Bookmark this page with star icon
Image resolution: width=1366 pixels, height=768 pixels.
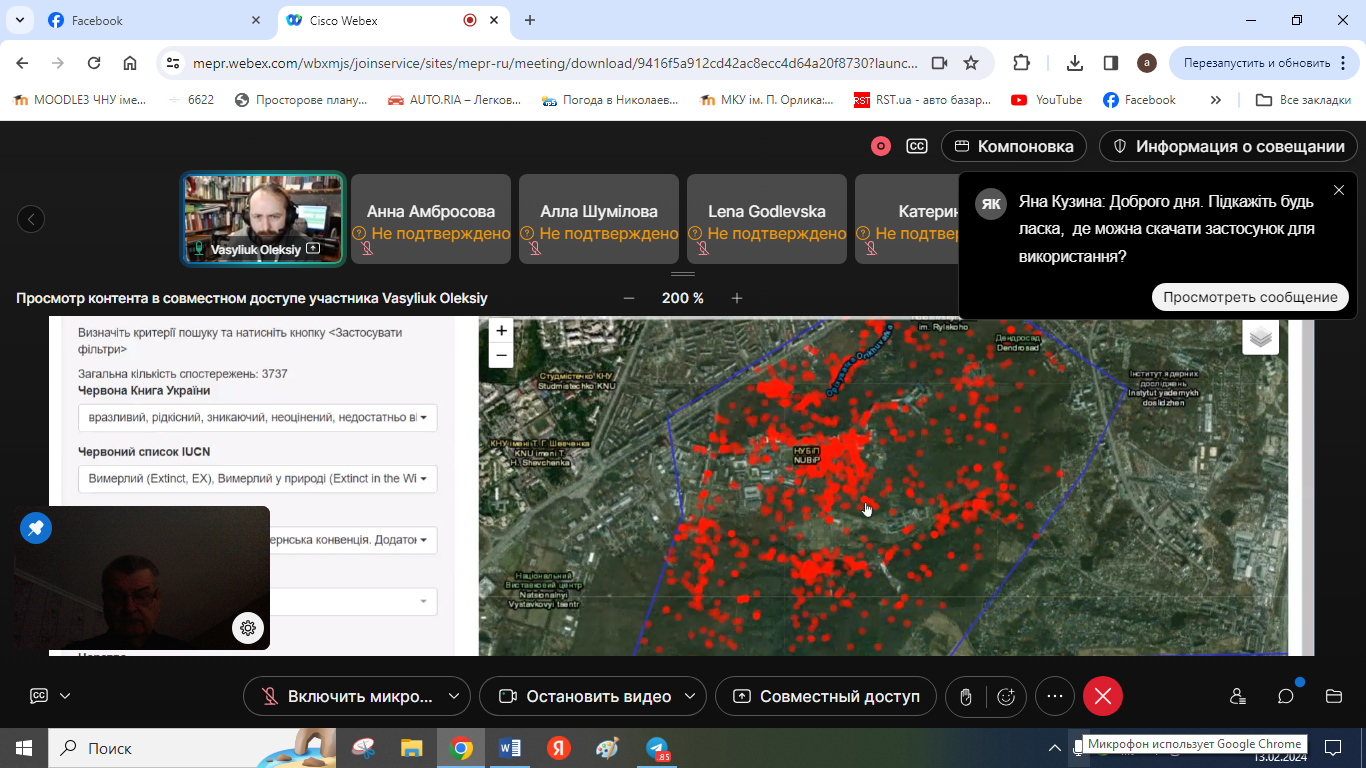point(970,63)
